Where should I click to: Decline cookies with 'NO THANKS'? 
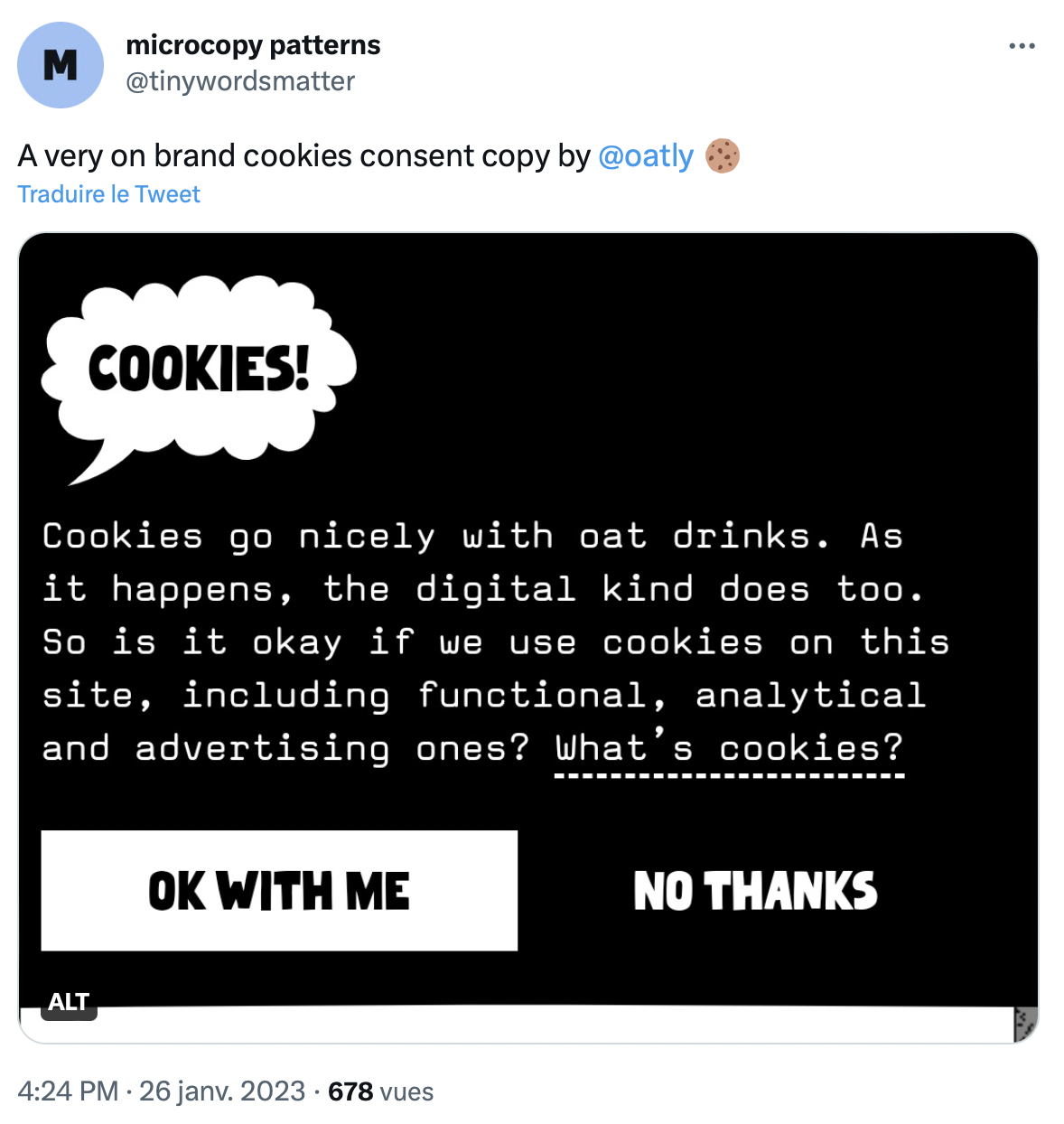(755, 891)
